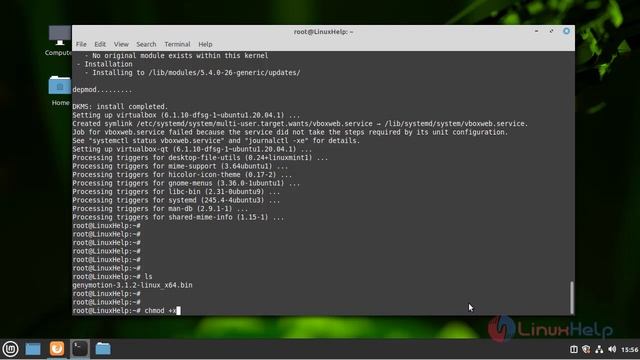640x360 pixels.
Task: Click the 'Processing triggers for systemd' line
Action: pyautogui.click(x=176, y=200)
